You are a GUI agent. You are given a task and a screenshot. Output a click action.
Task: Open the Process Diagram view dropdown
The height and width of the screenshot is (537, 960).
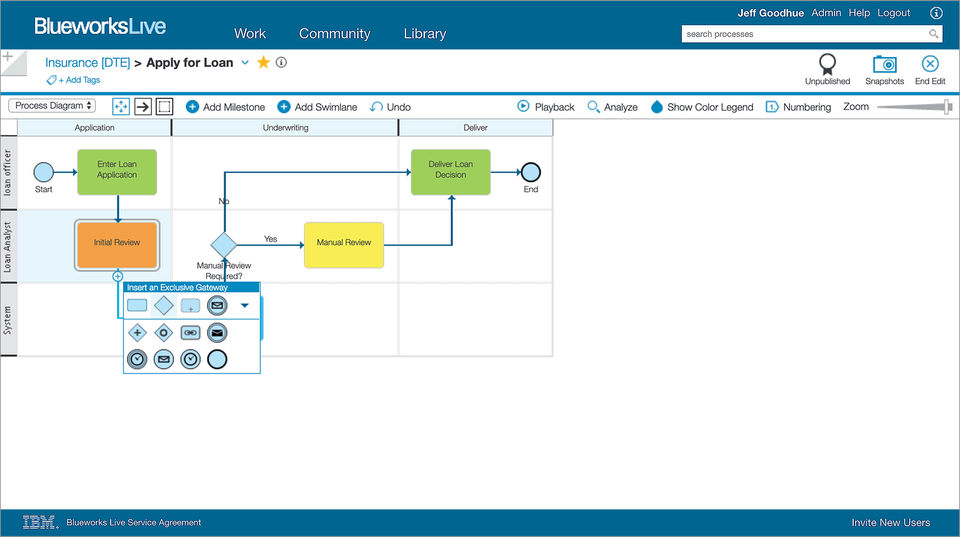tap(52, 105)
